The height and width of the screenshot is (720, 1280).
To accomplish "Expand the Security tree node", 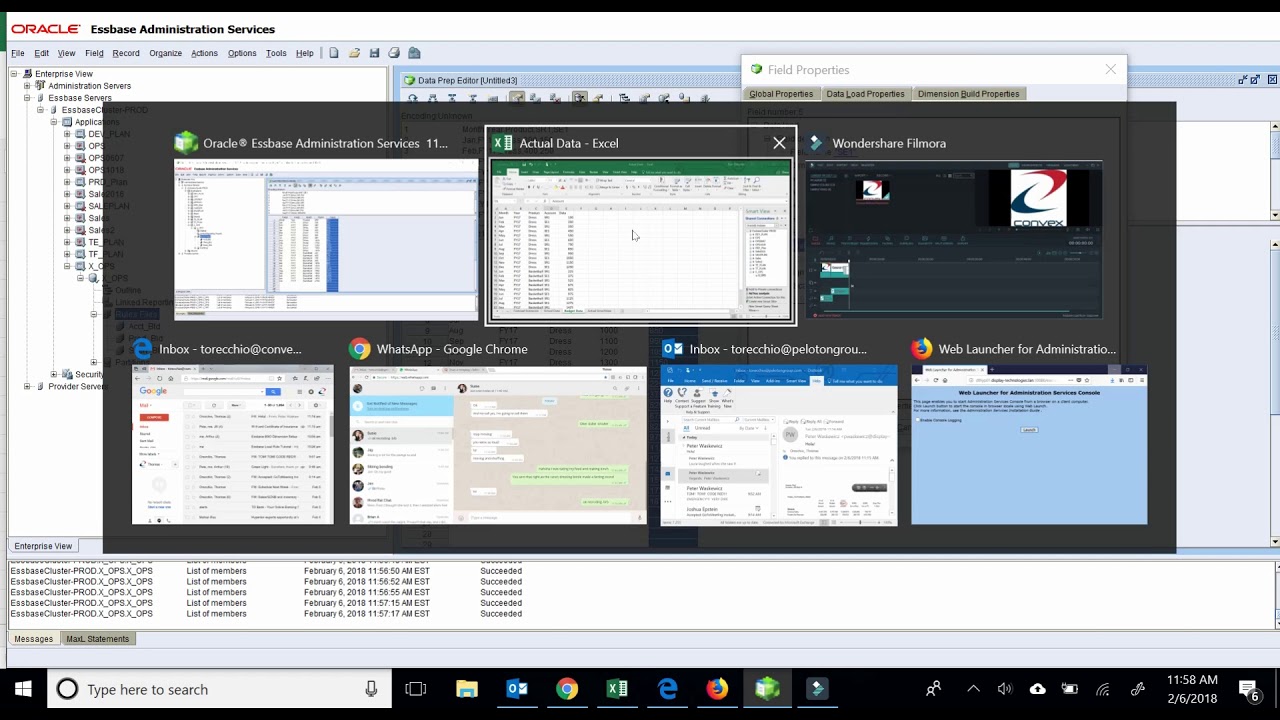I will tap(68, 374).
